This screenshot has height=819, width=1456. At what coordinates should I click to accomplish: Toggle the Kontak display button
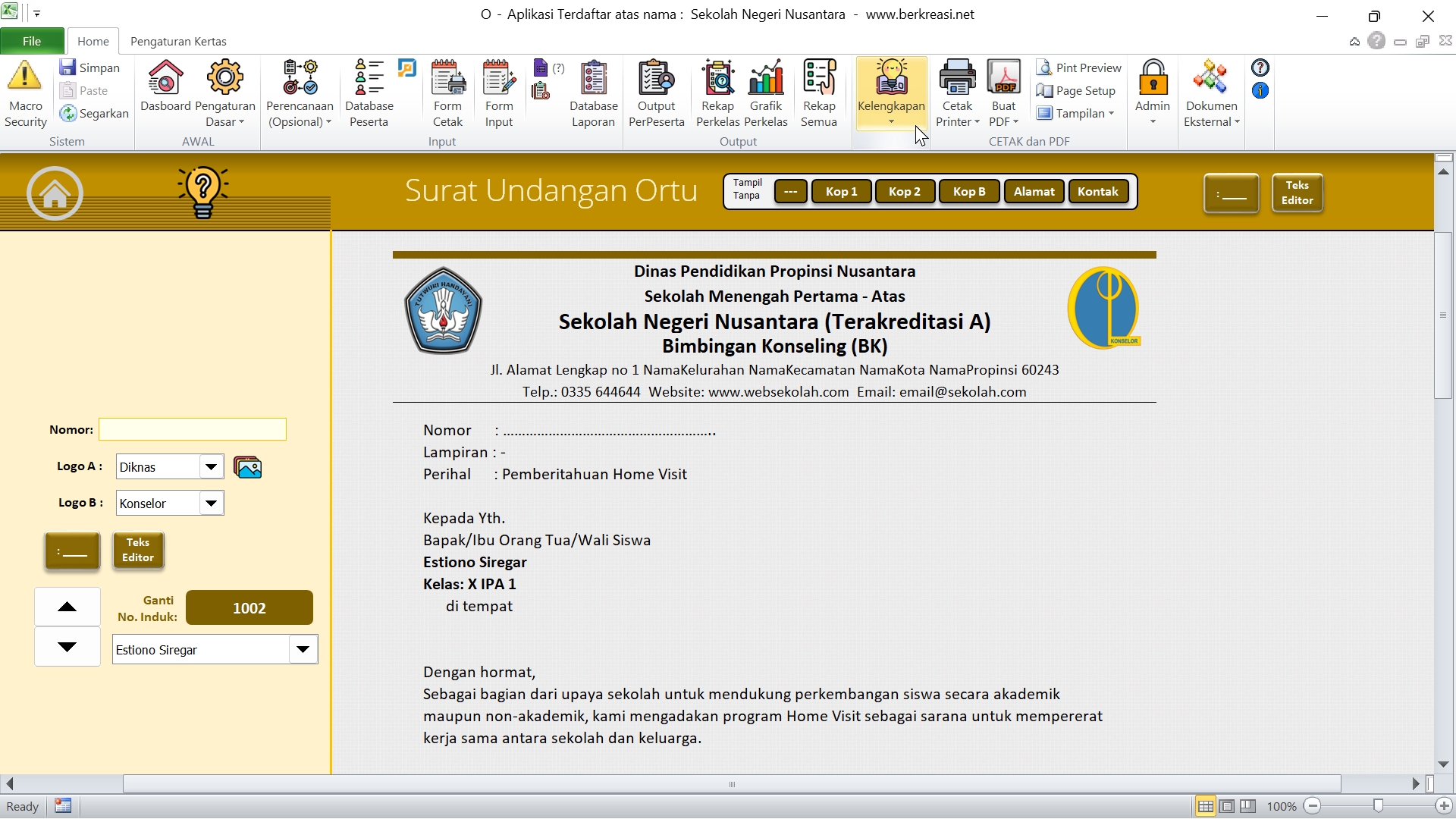[x=1097, y=192]
